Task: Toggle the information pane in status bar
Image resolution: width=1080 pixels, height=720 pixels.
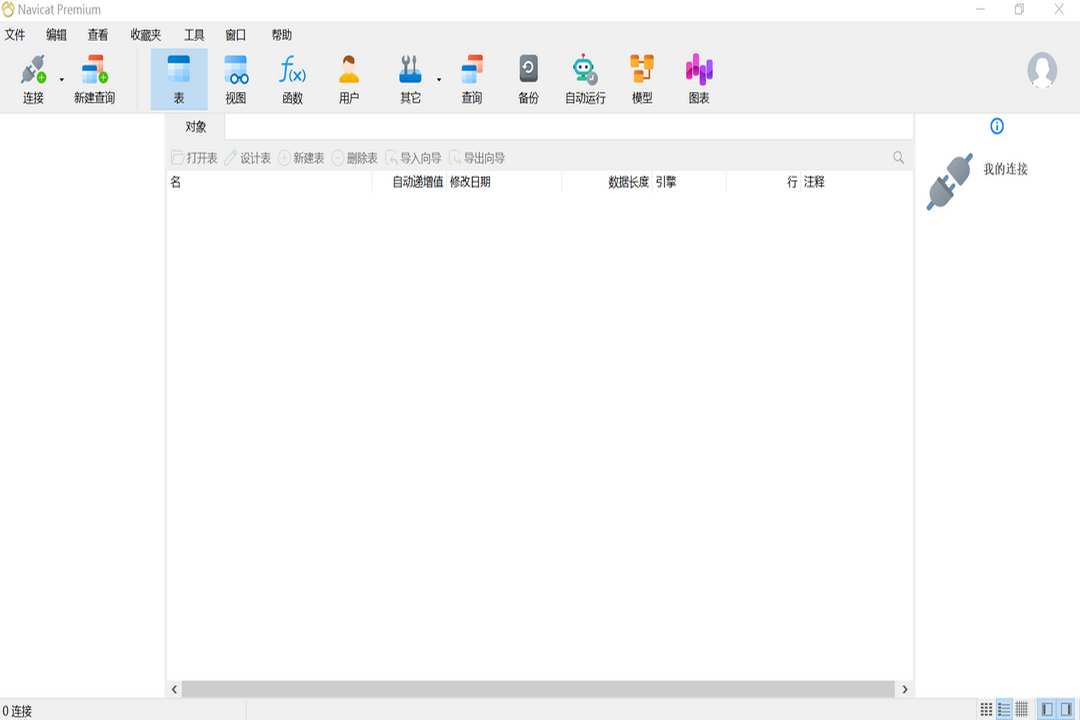Action: point(1066,708)
